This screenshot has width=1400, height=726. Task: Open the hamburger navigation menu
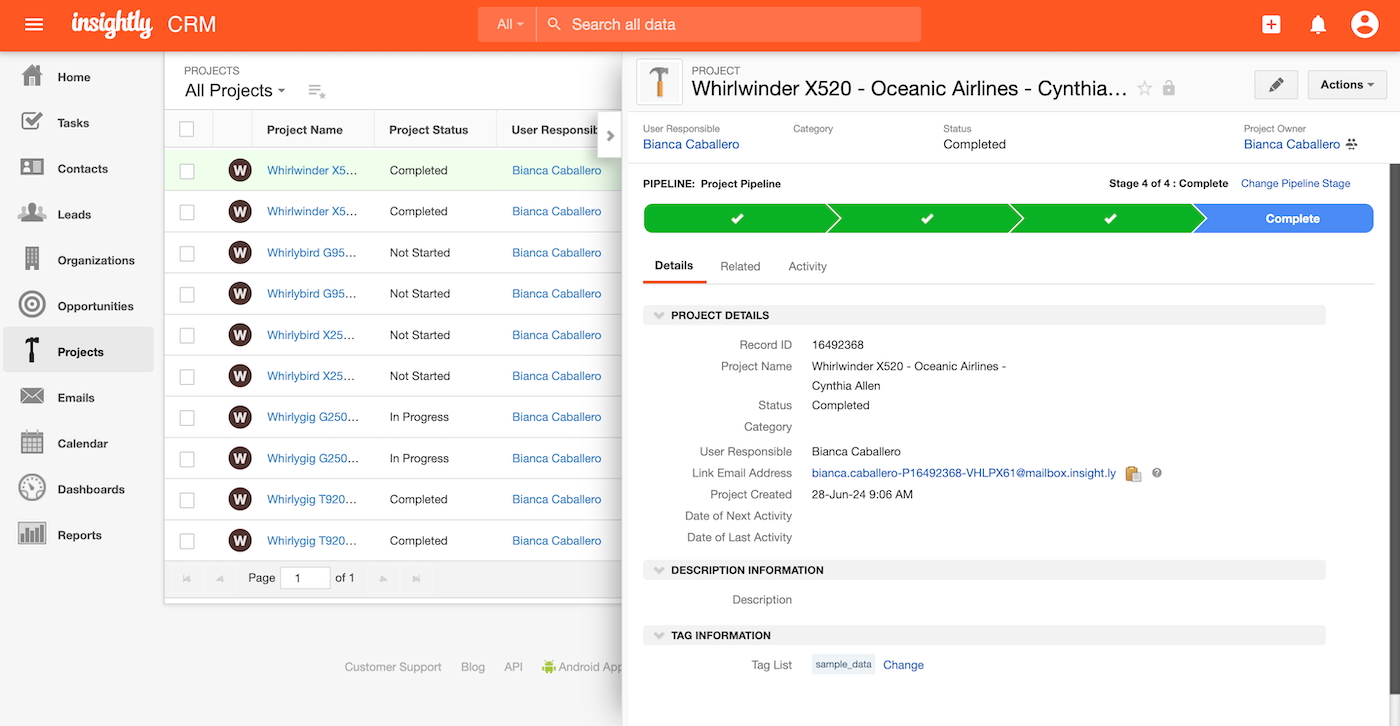tap(34, 24)
